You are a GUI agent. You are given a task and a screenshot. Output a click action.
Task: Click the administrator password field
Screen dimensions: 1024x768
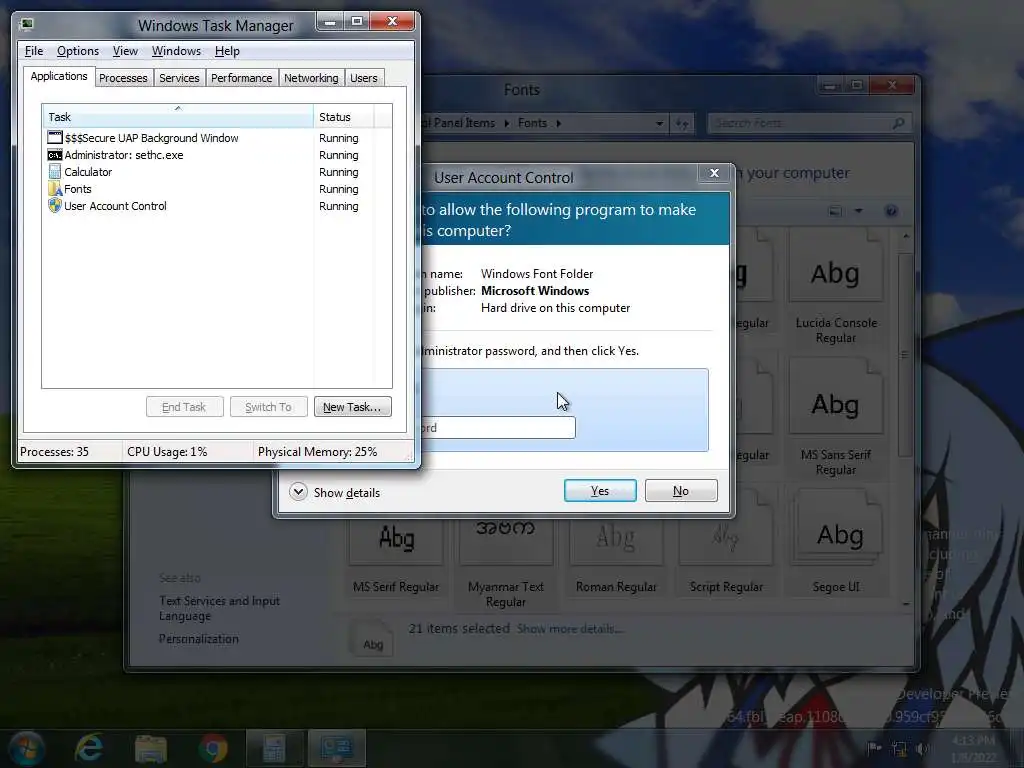(498, 428)
